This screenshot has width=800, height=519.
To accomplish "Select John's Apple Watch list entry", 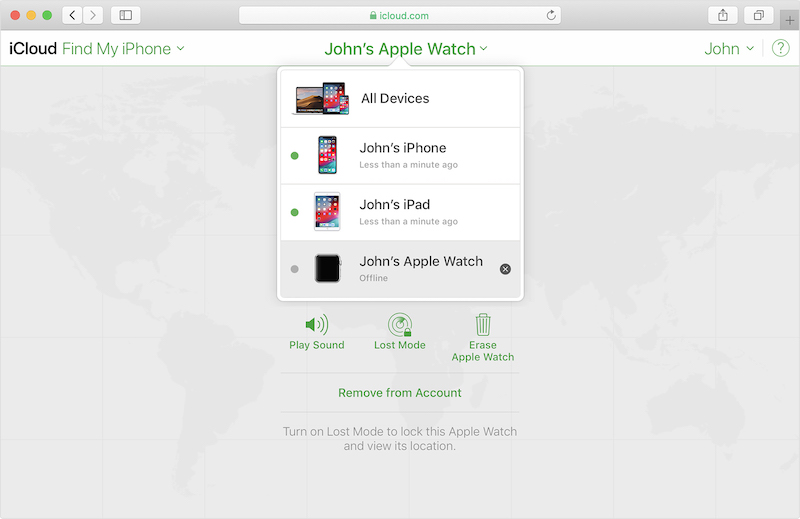I will (400, 269).
